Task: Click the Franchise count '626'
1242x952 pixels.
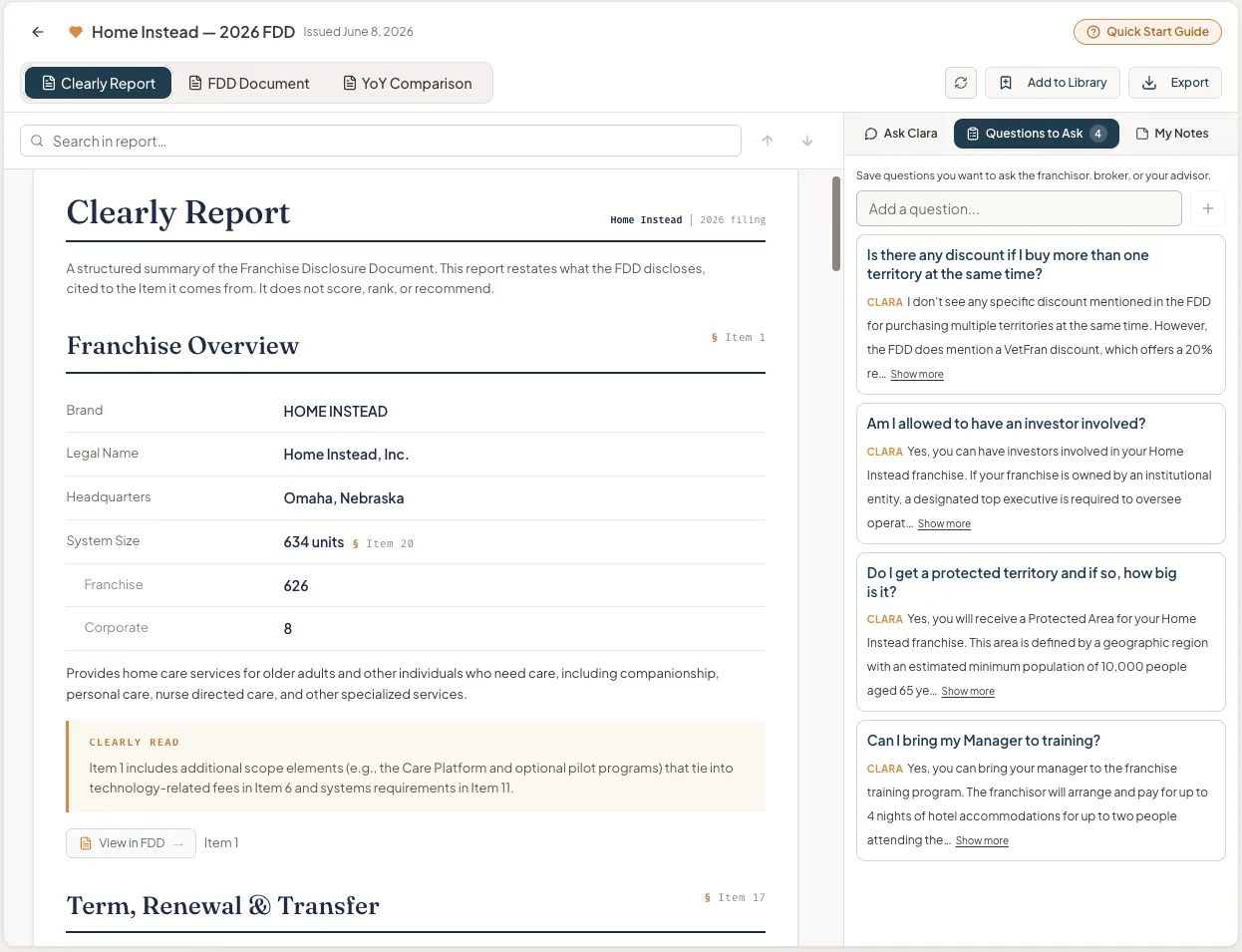Action: click(x=296, y=586)
